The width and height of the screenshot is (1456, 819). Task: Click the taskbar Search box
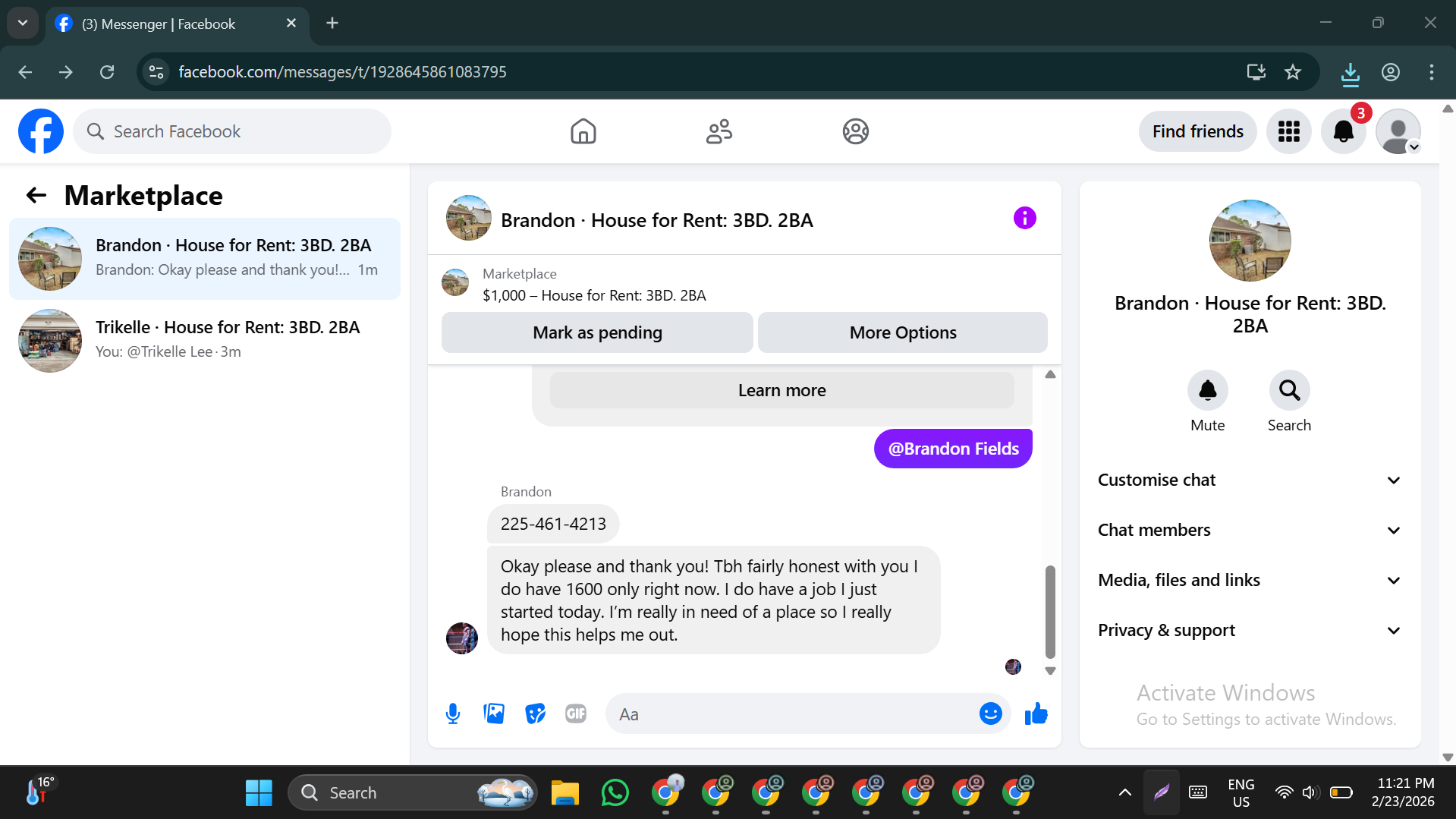click(413, 792)
